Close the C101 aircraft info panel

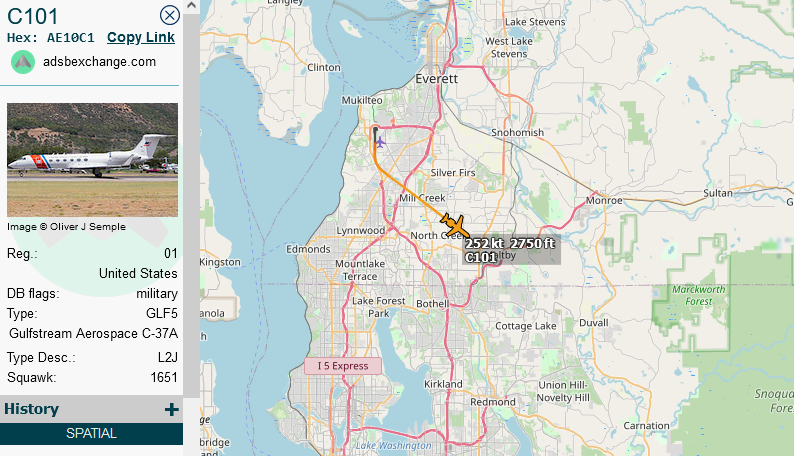(170, 15)
